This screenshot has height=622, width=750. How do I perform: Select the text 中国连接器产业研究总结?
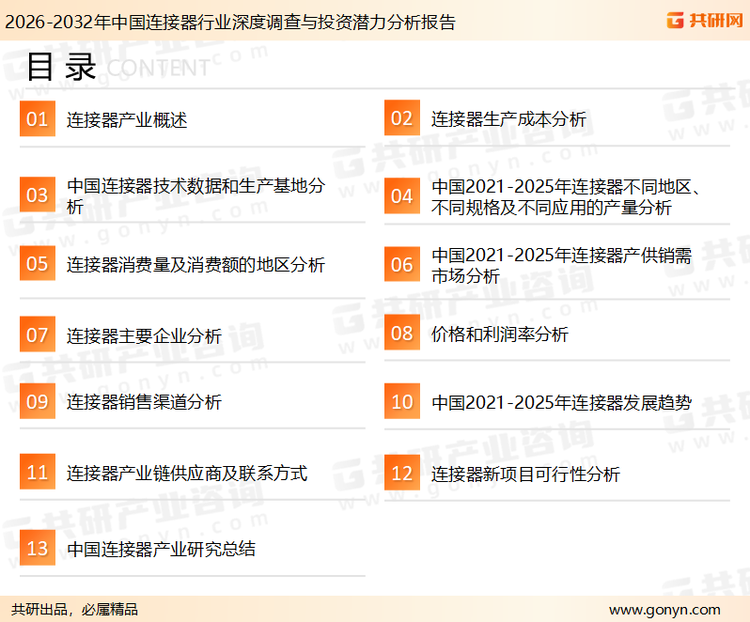(x=161, y=549)
